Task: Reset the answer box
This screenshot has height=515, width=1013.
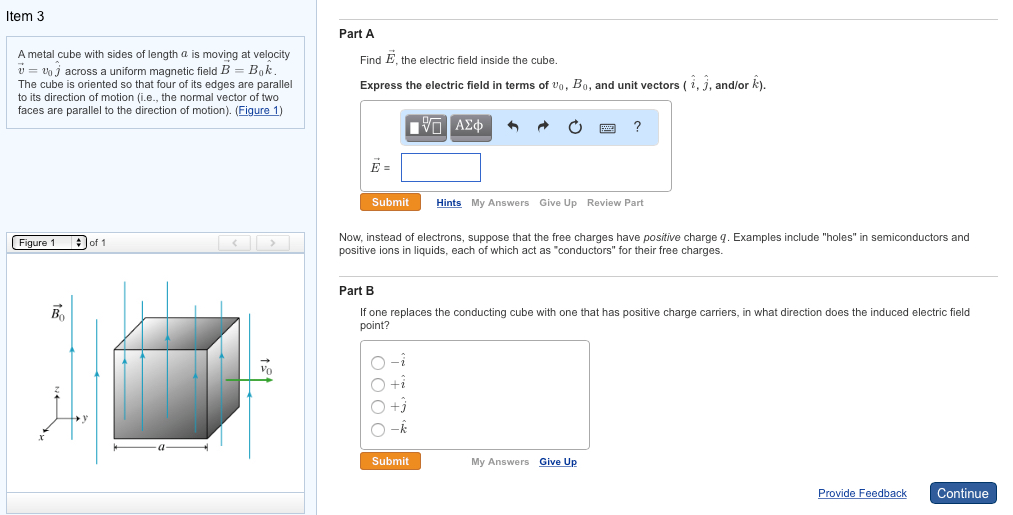Action: [575, 127]
